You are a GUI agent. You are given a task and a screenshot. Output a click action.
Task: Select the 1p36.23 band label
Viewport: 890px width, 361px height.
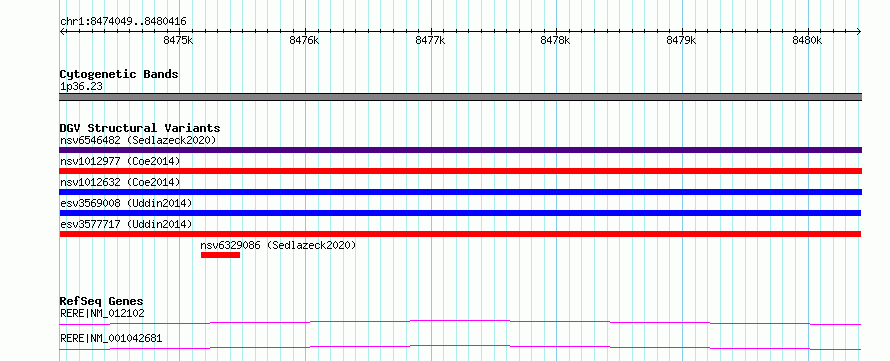pos(81,87)
